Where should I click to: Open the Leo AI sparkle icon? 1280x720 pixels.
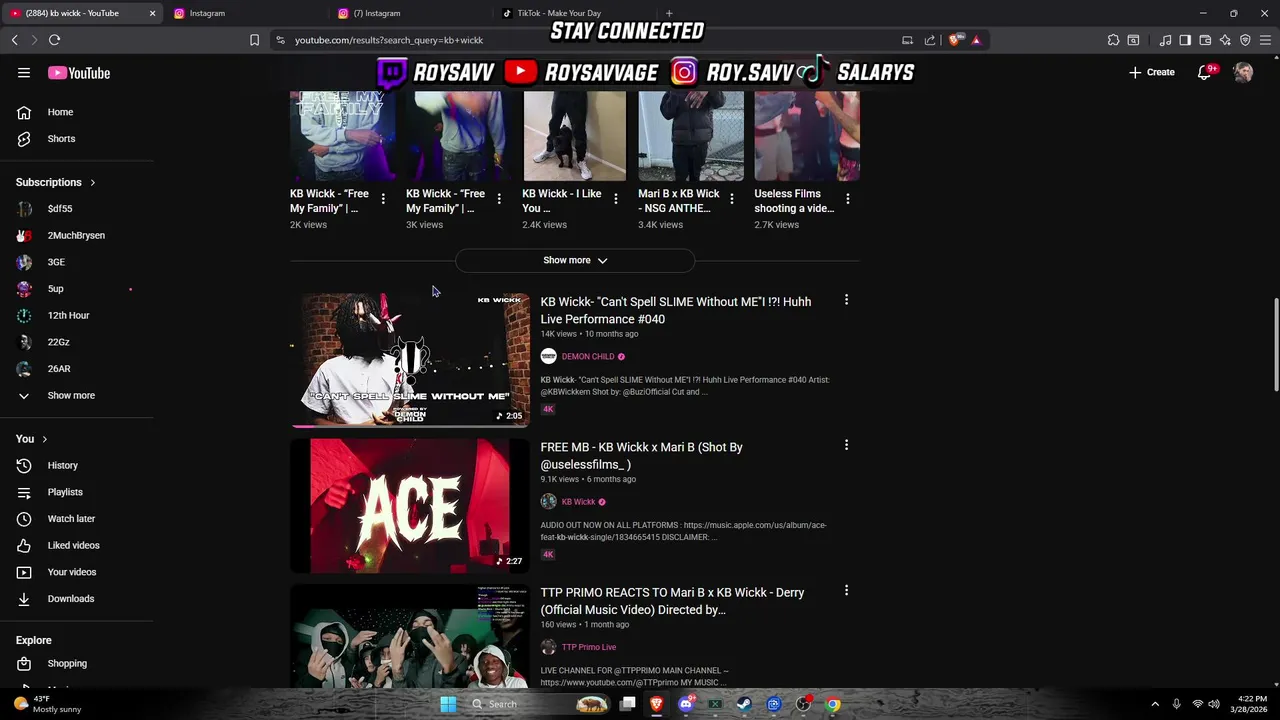tap(1225, 40)
